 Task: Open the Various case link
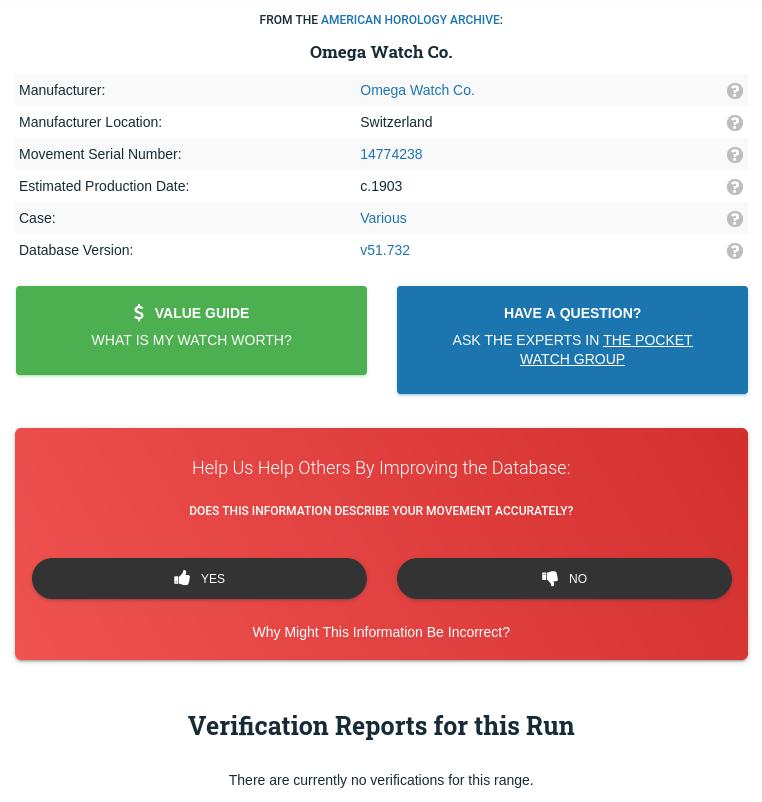[x=383, y=218]
